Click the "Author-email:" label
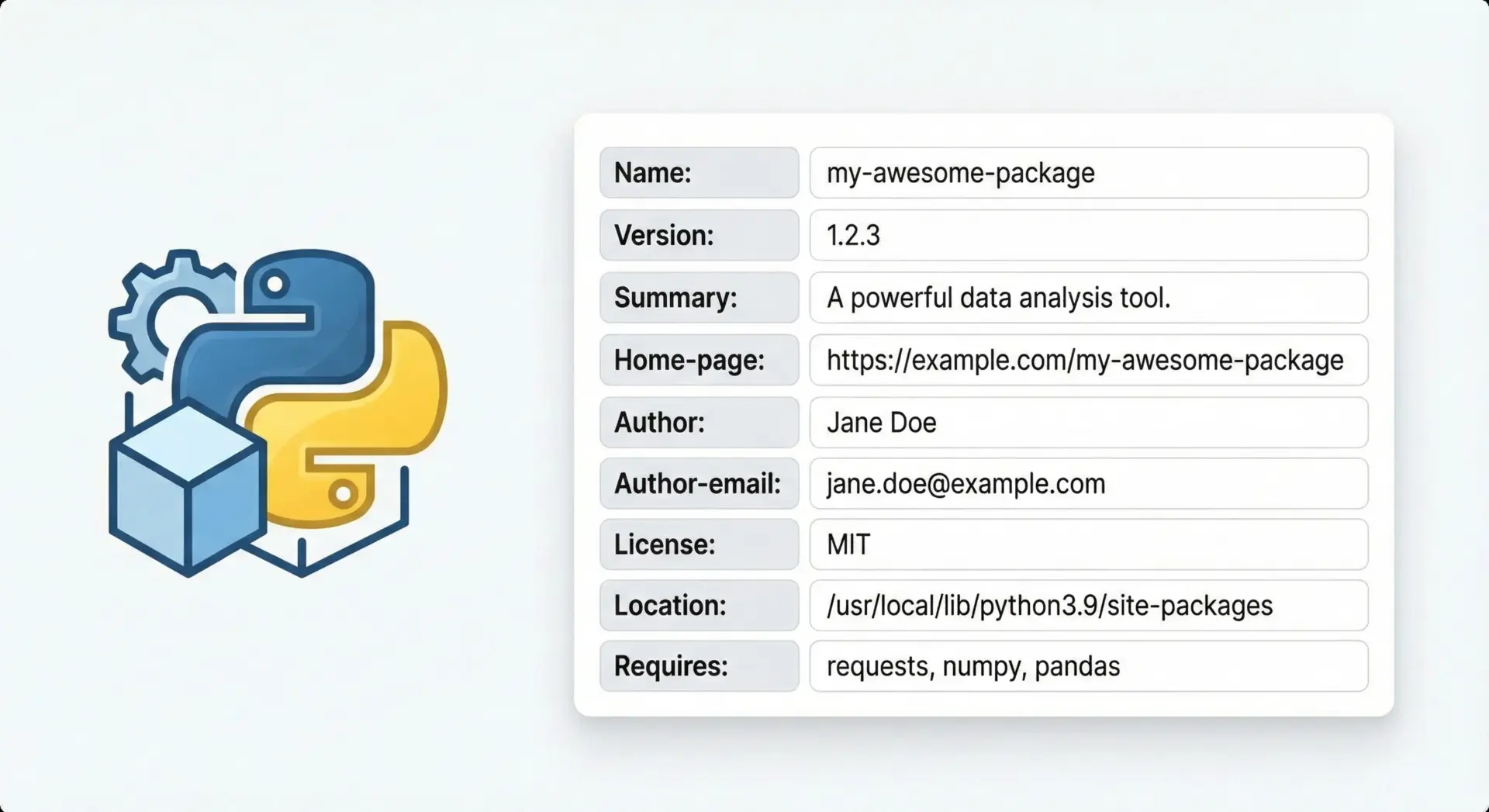Screen dimensions: 1489x812 point(697,484)
